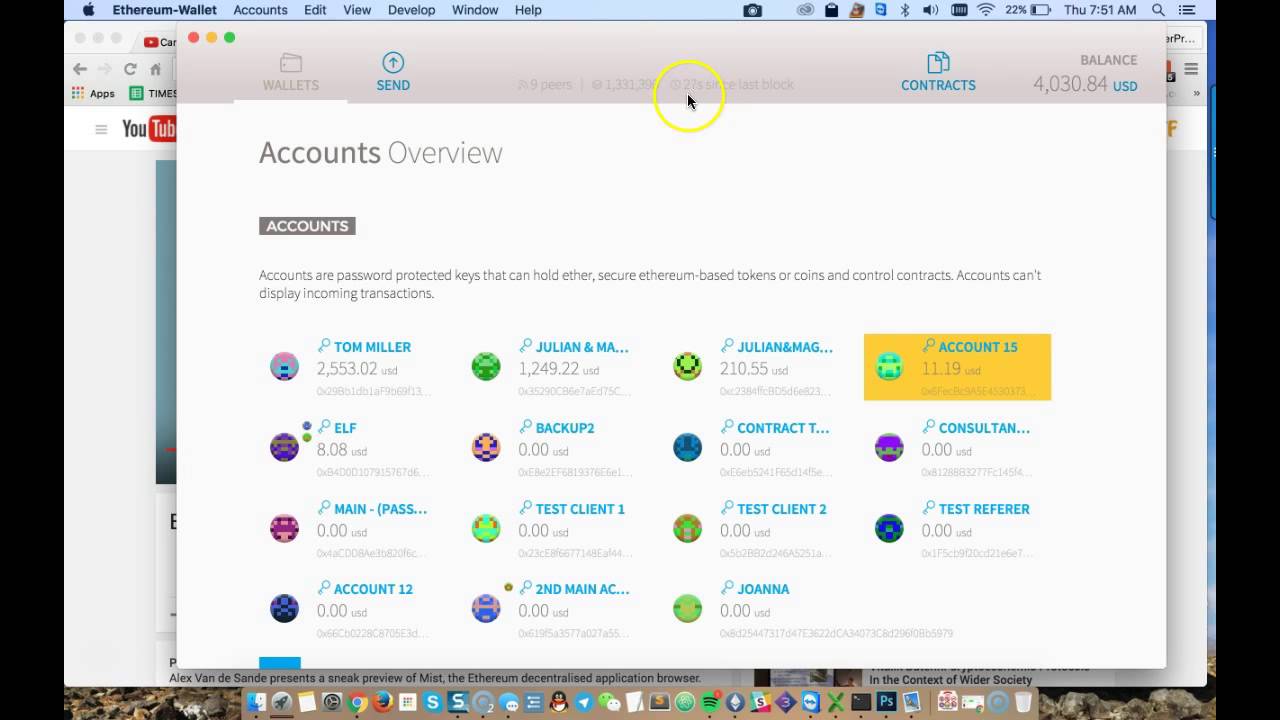
Task: Click Joanna's full account address
Action: [x=836, y=633]
